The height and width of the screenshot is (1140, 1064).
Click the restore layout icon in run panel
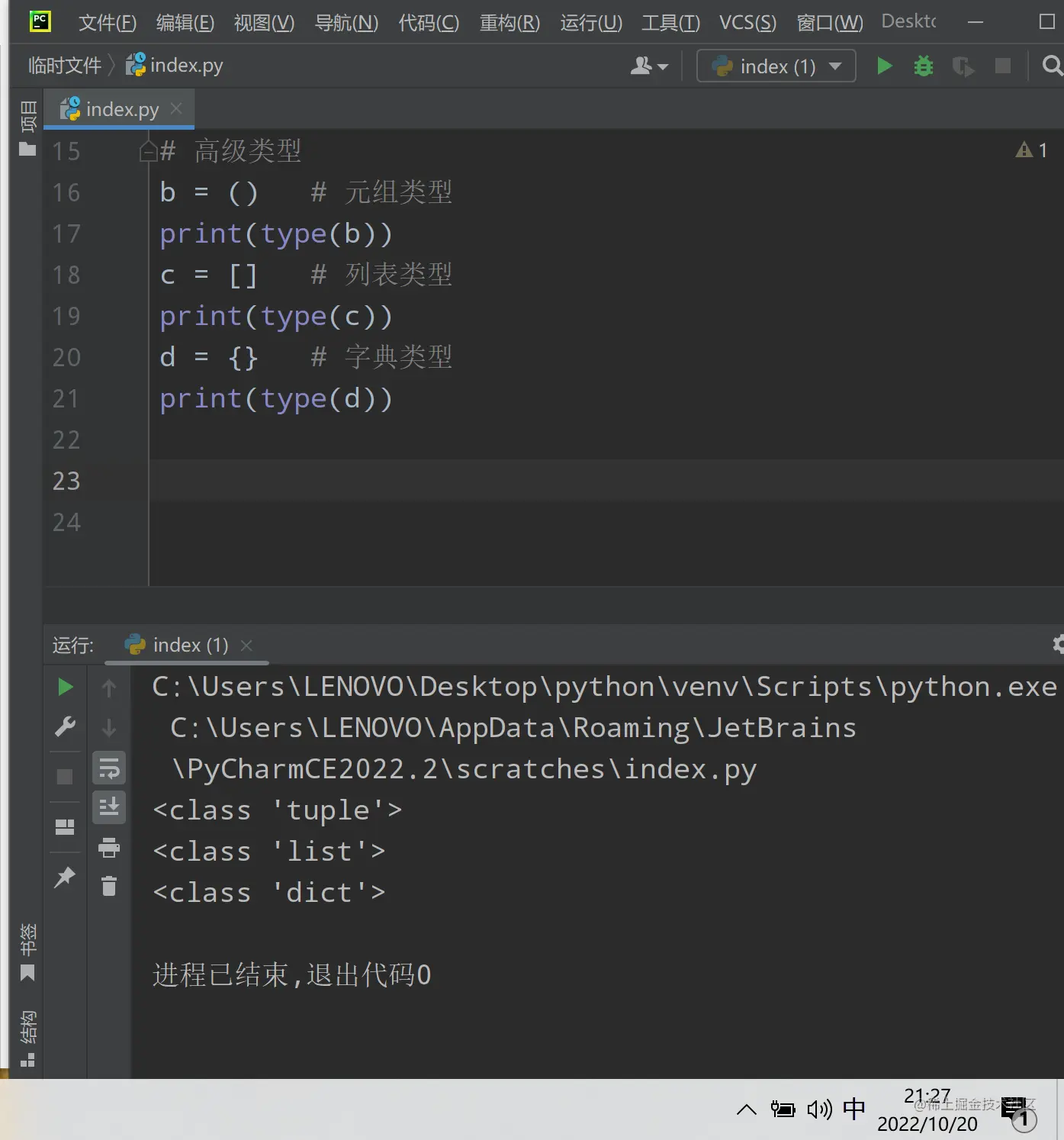tap(65, 827)
